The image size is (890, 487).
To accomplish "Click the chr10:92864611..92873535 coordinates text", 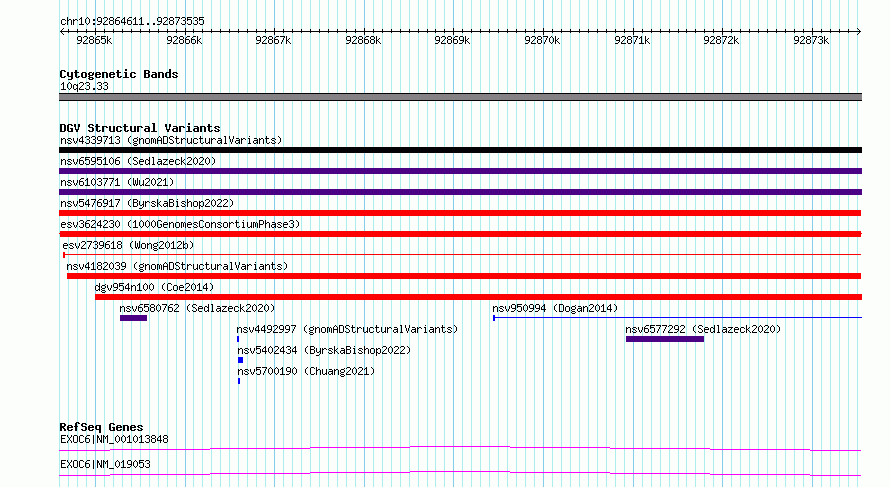I will click(x=132, y=21).
